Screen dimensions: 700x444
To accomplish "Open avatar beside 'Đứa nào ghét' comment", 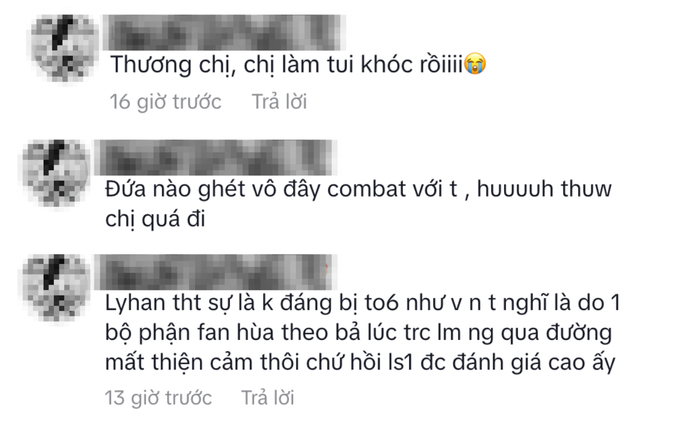I will point(56,173).
